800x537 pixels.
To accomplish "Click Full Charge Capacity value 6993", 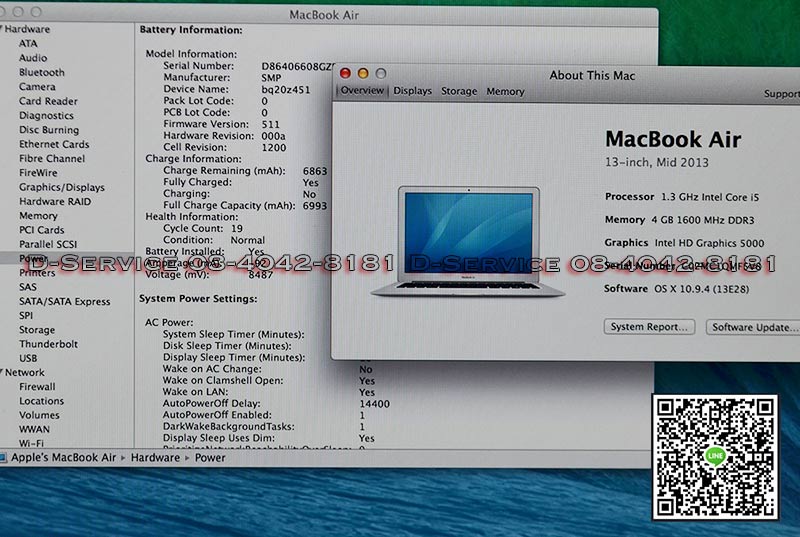I will click(x=315, y=206).
